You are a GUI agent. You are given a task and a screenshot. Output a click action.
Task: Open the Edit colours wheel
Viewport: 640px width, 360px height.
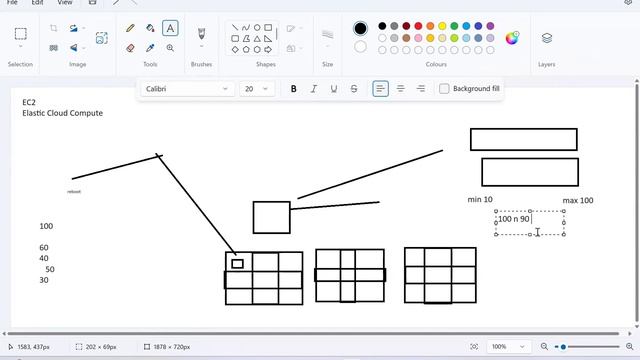click(x=512, y=38)
